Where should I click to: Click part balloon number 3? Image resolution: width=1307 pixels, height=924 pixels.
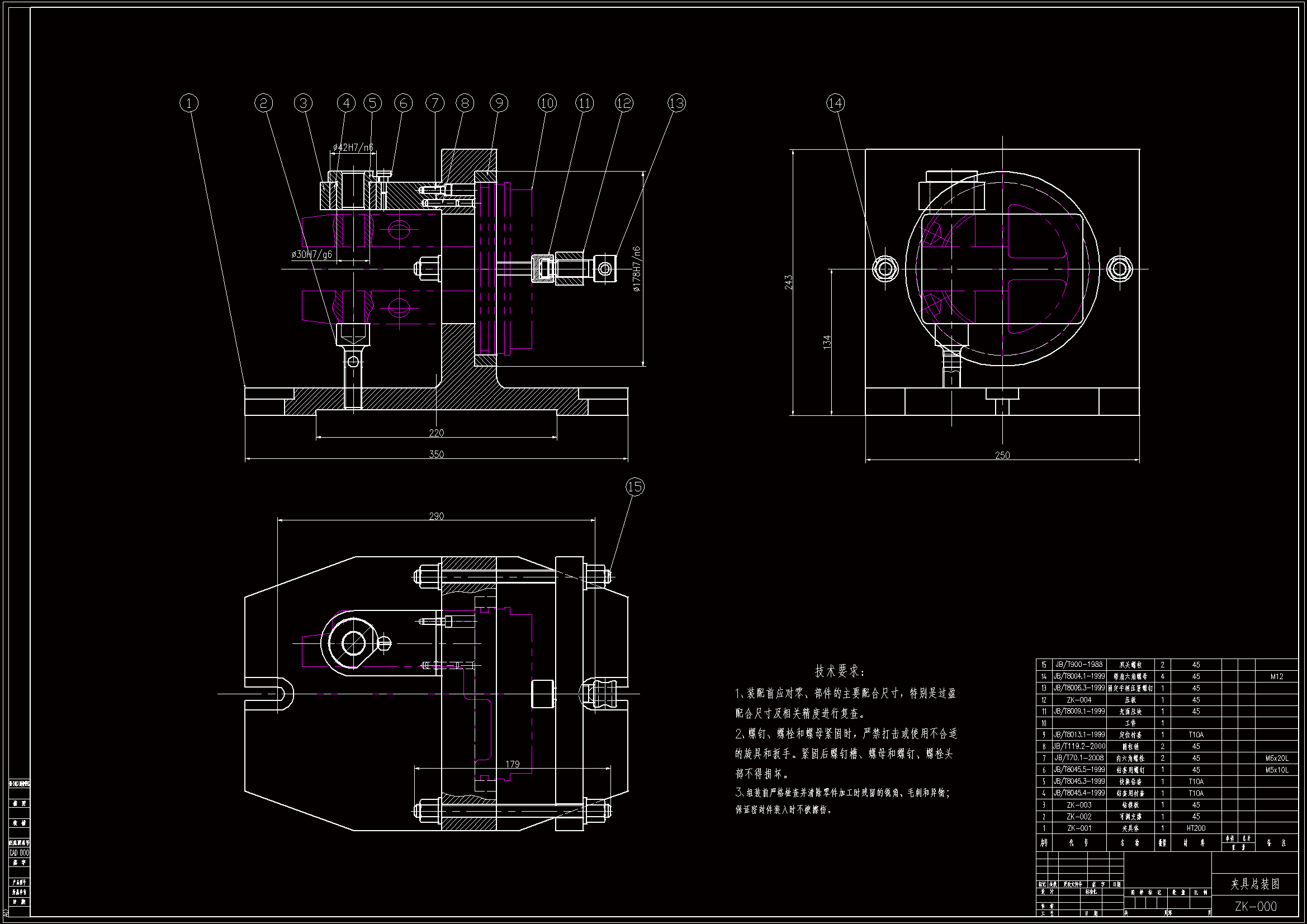(303, 103)
